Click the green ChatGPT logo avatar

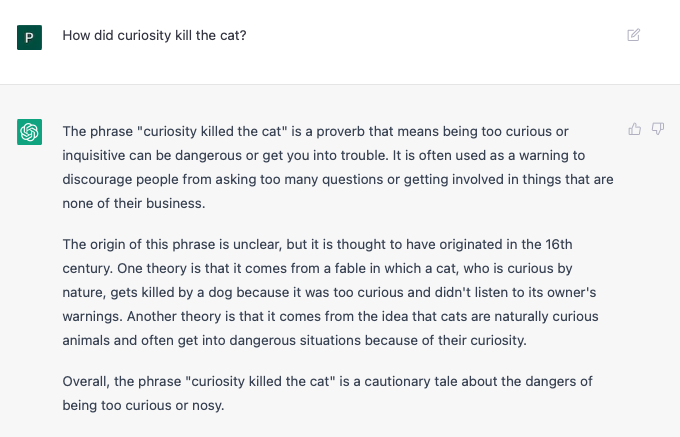click(29, 132)
